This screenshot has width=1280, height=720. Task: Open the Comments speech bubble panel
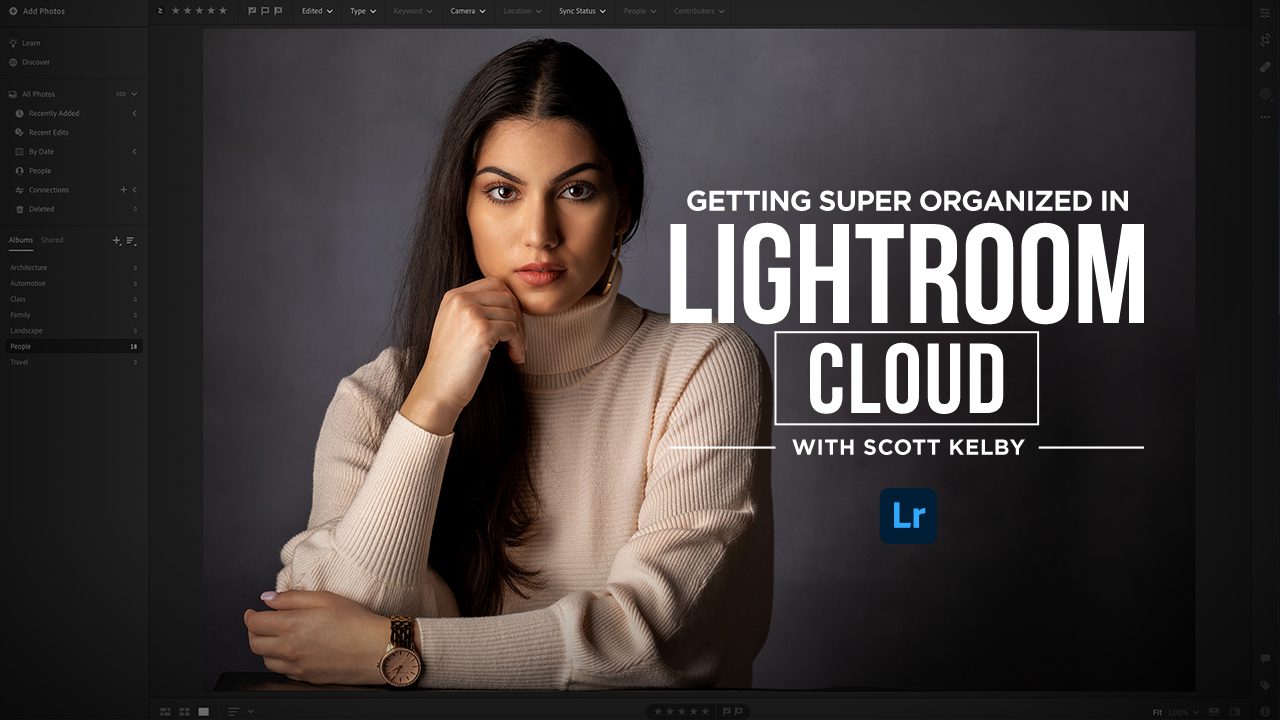click(1265, 659)
